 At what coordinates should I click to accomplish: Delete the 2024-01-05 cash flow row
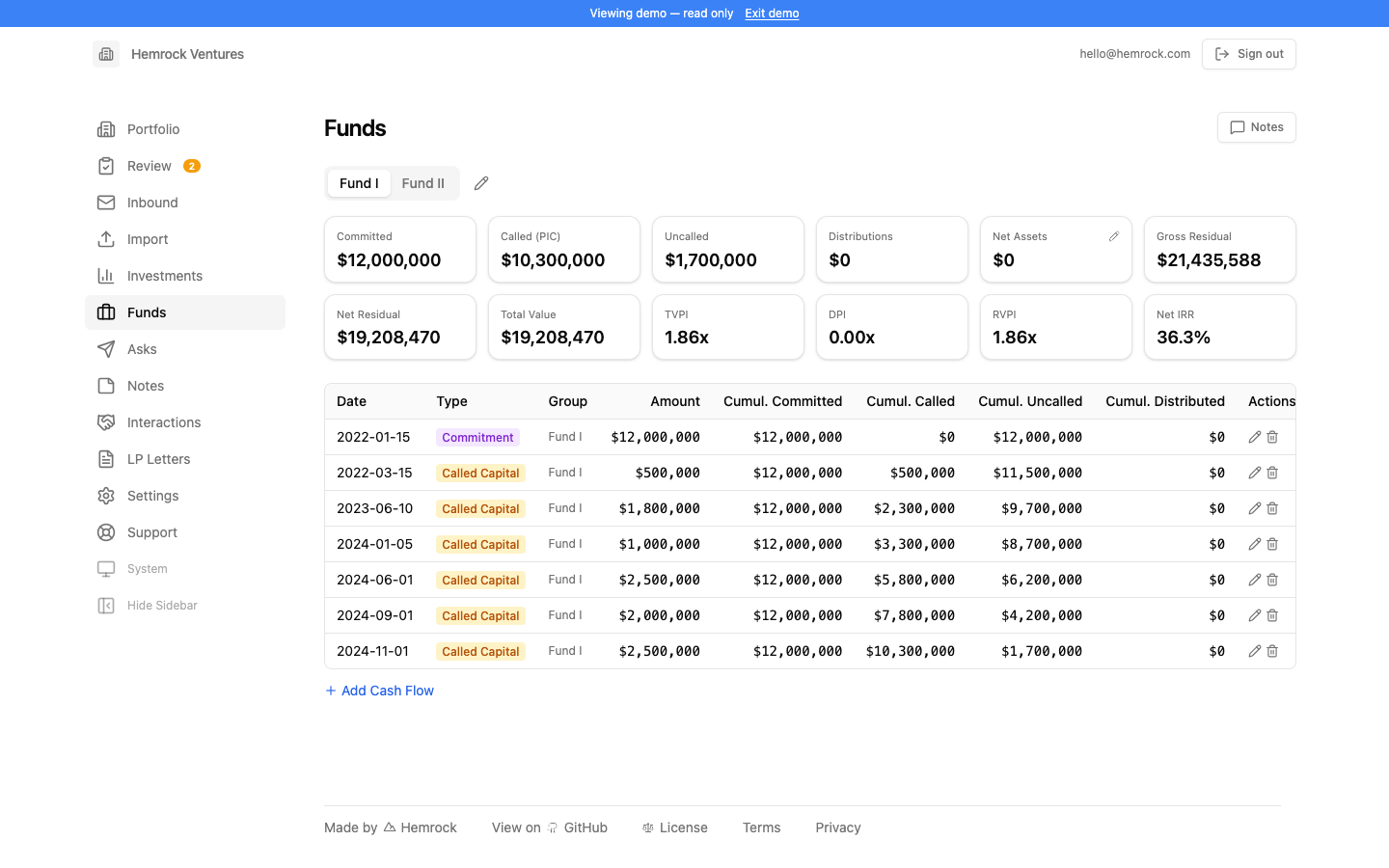pyautogui.click(x=1272, y=544)
